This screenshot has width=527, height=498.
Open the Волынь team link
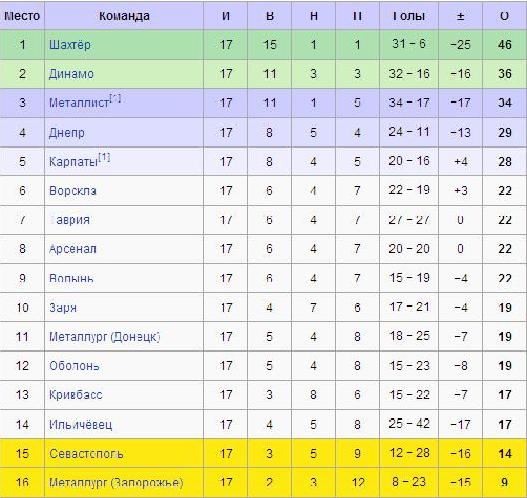(x=71, y=278)
